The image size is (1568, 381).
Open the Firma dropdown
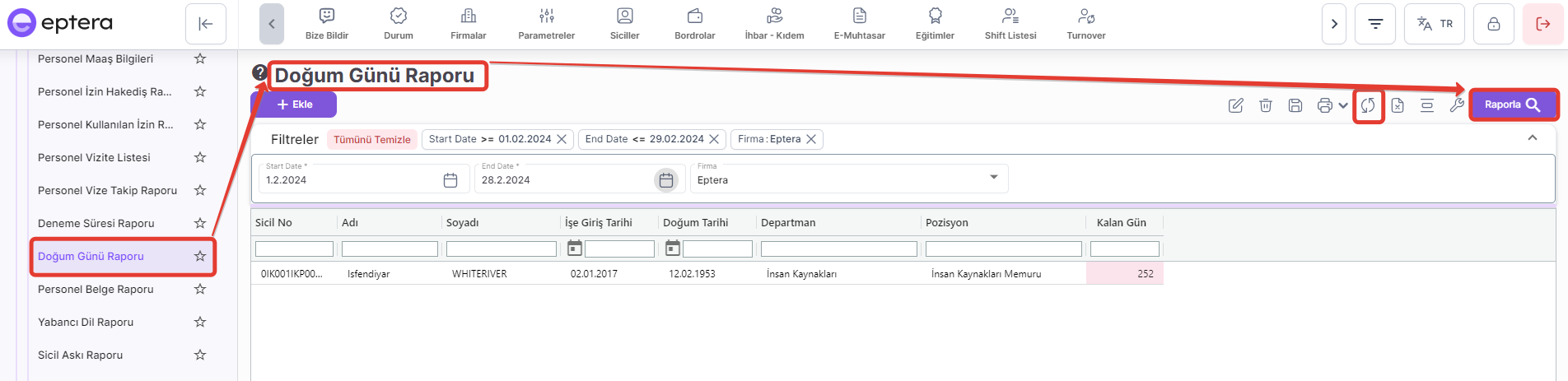[x=993, y=178]
